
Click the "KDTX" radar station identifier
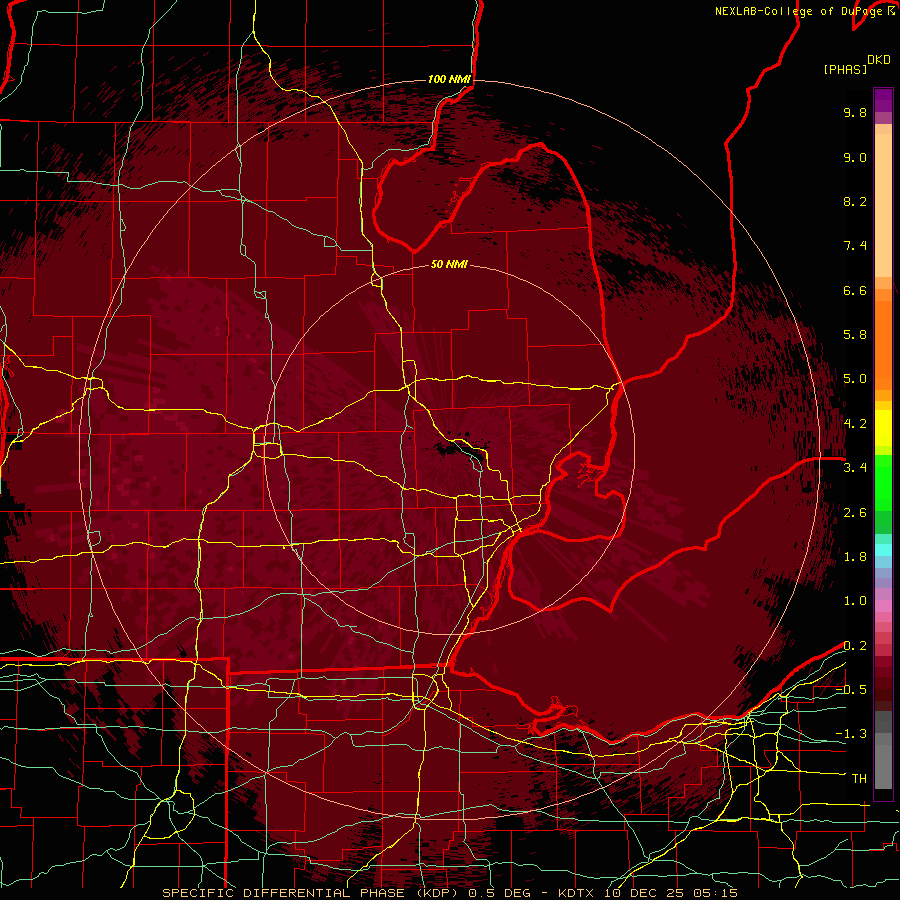(577, 893)
